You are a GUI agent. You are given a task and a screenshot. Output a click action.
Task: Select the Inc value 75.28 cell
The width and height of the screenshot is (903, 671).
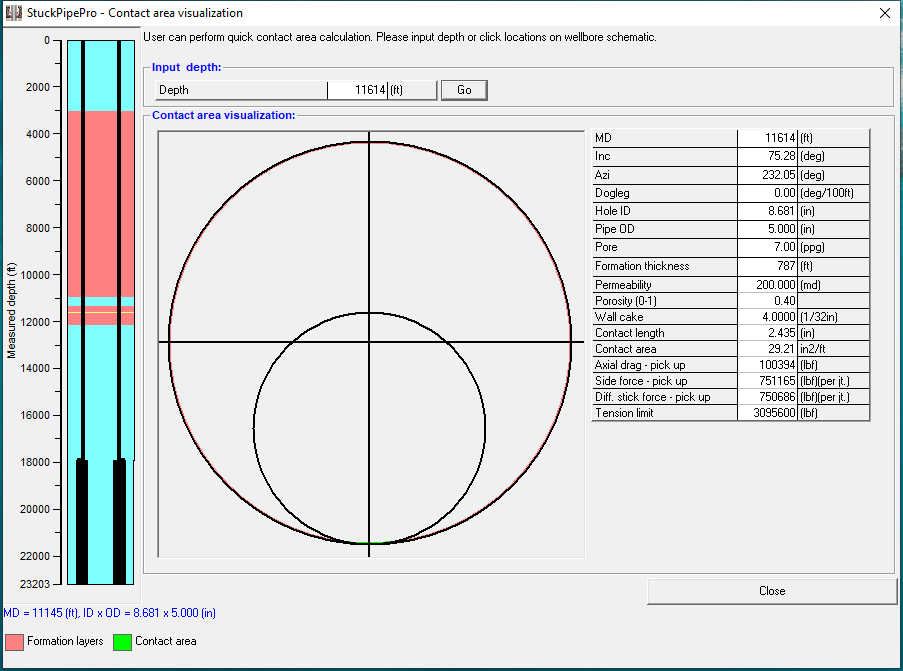pyautogui.click(x=767, y=156)
